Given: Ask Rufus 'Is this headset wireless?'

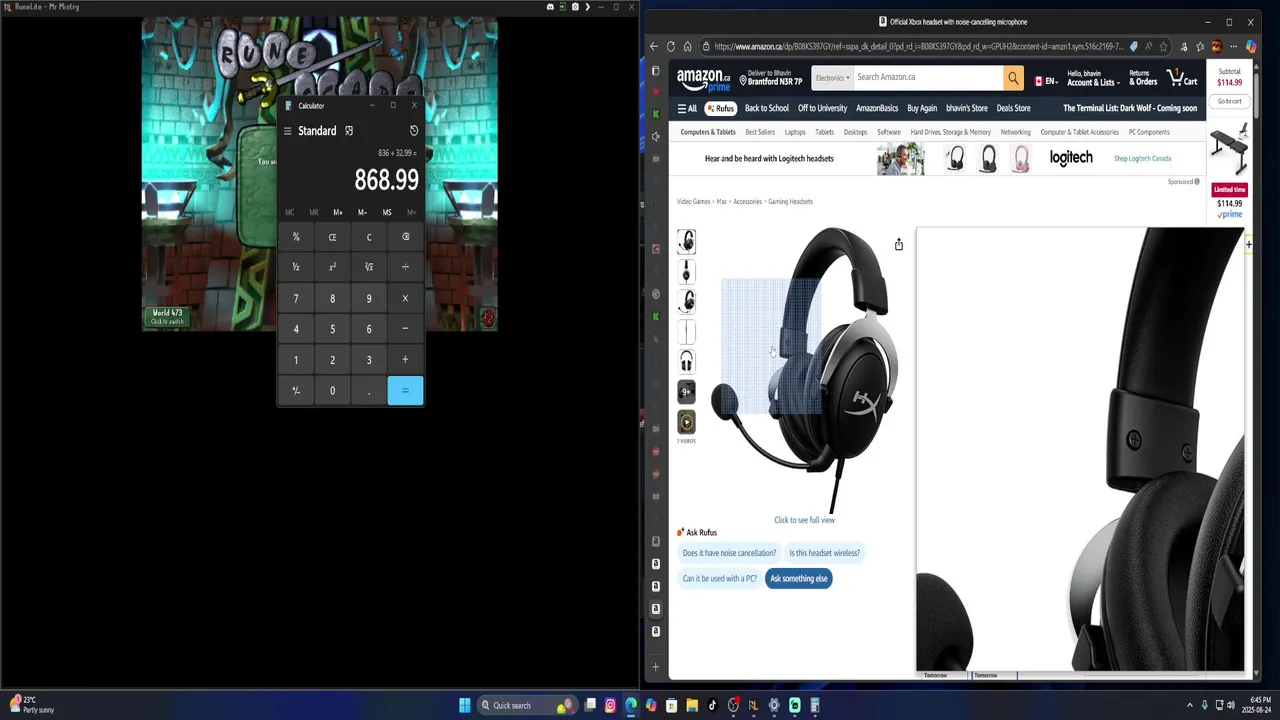Looking at the screenshot, I should coord(824,553).
